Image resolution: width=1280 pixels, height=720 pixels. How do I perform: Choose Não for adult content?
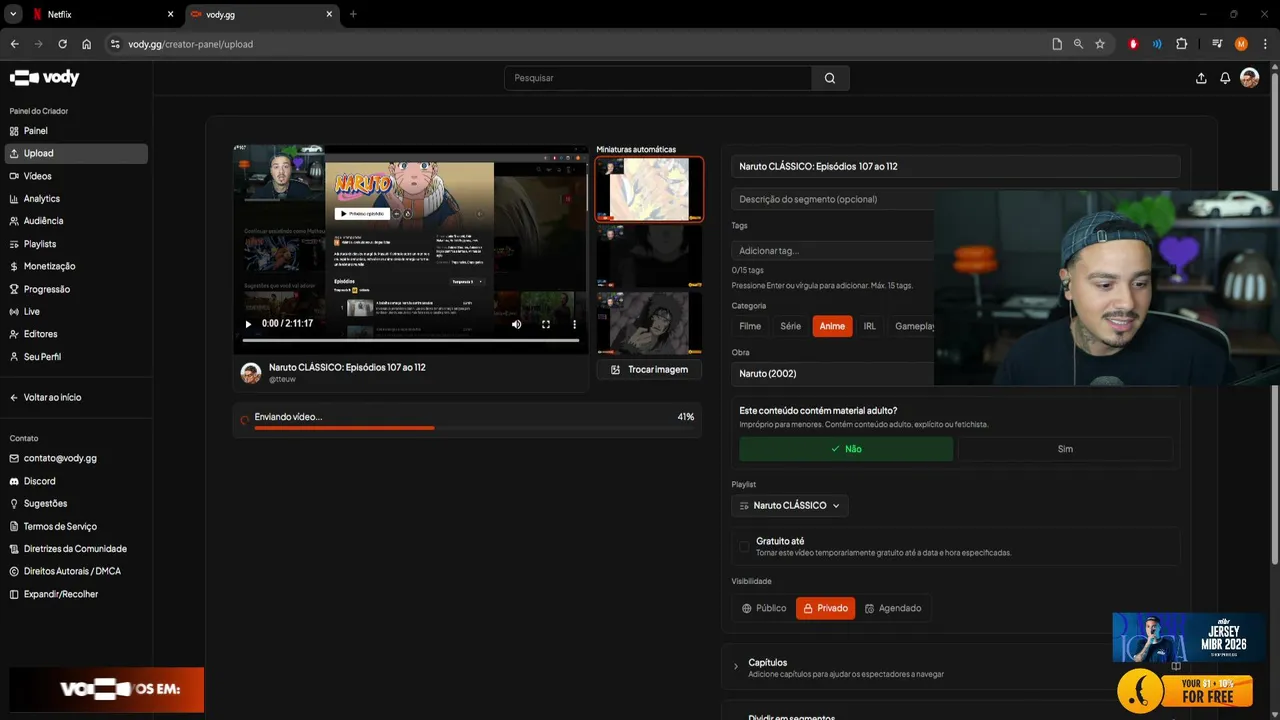pyautogui.click(x=846, y=449)
